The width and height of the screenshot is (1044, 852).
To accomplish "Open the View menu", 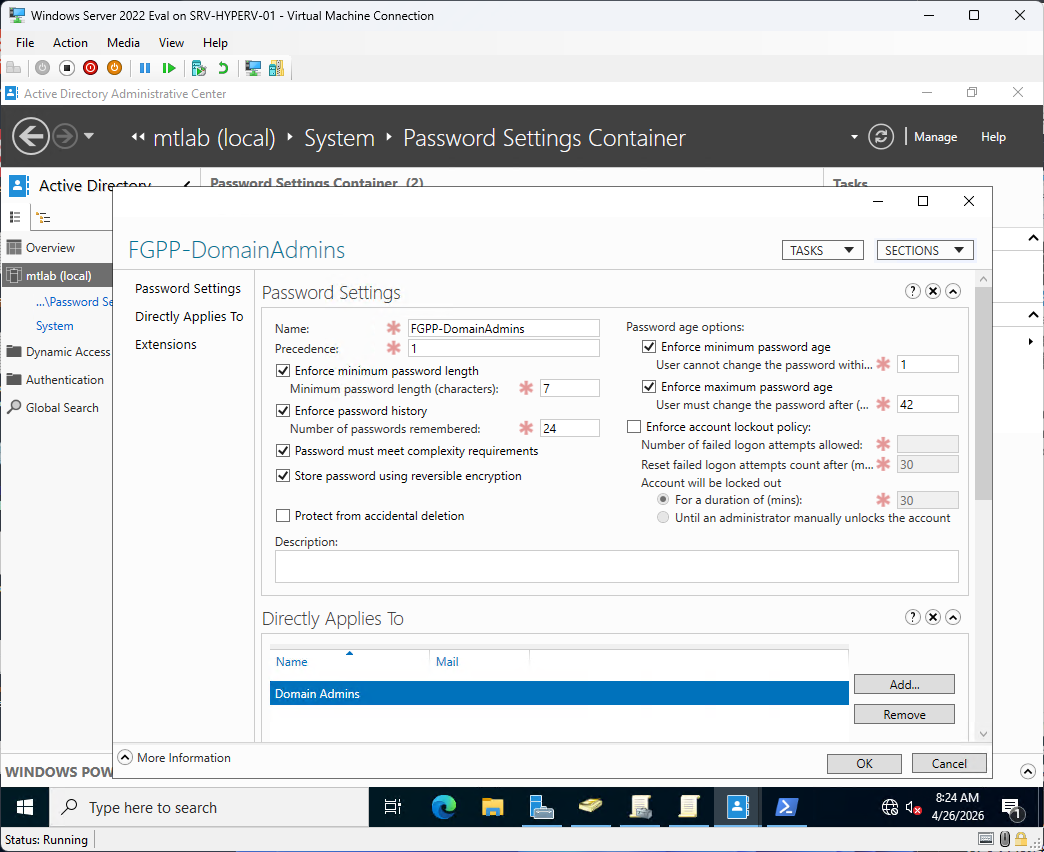I will pyautogui.click(x=171, y=43).
